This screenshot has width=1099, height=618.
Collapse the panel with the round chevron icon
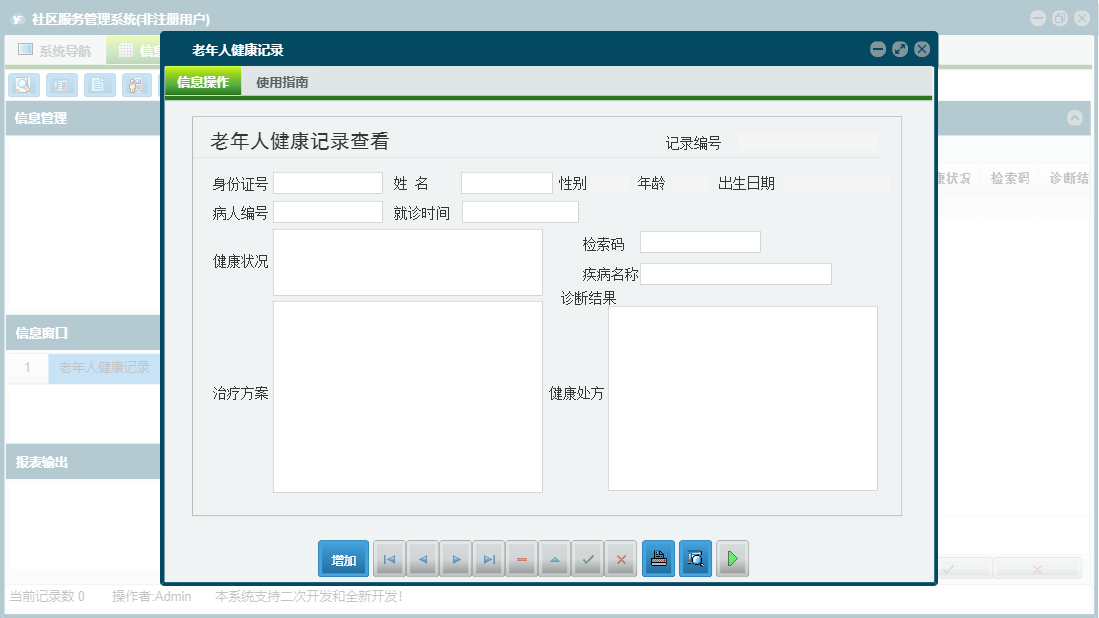coord(1074,118)
